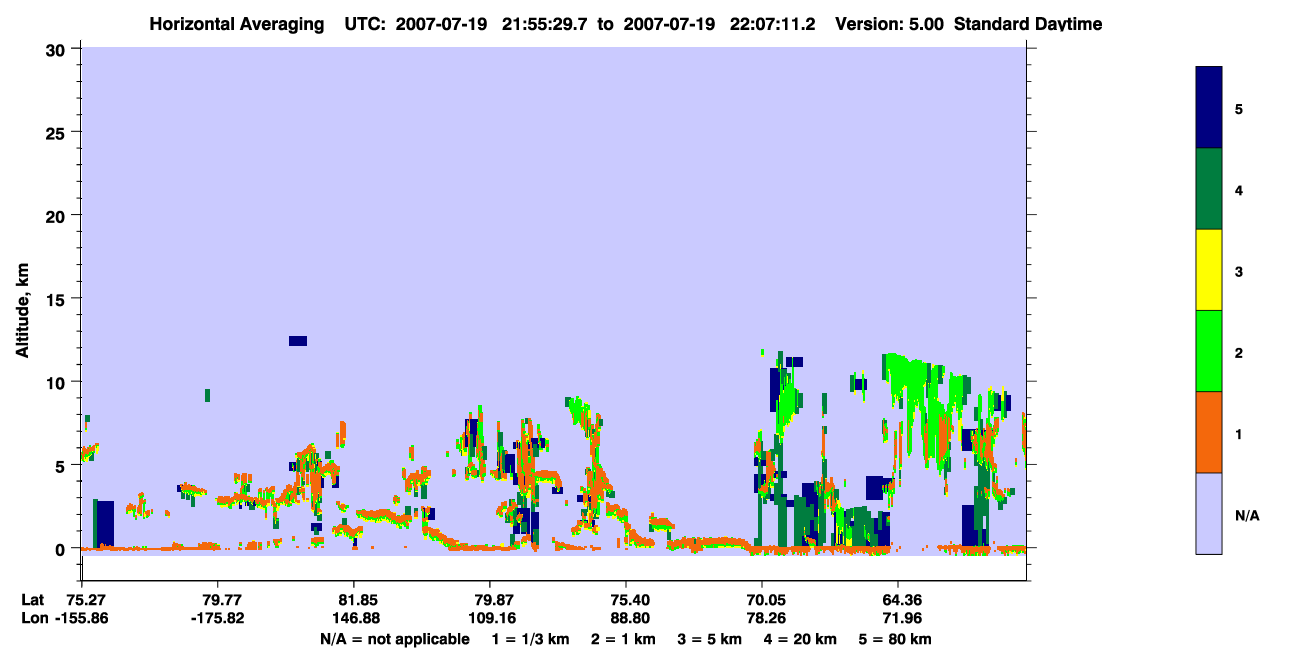
Task: Click the altitude tick label 25
Action: (x=58, y=132)
